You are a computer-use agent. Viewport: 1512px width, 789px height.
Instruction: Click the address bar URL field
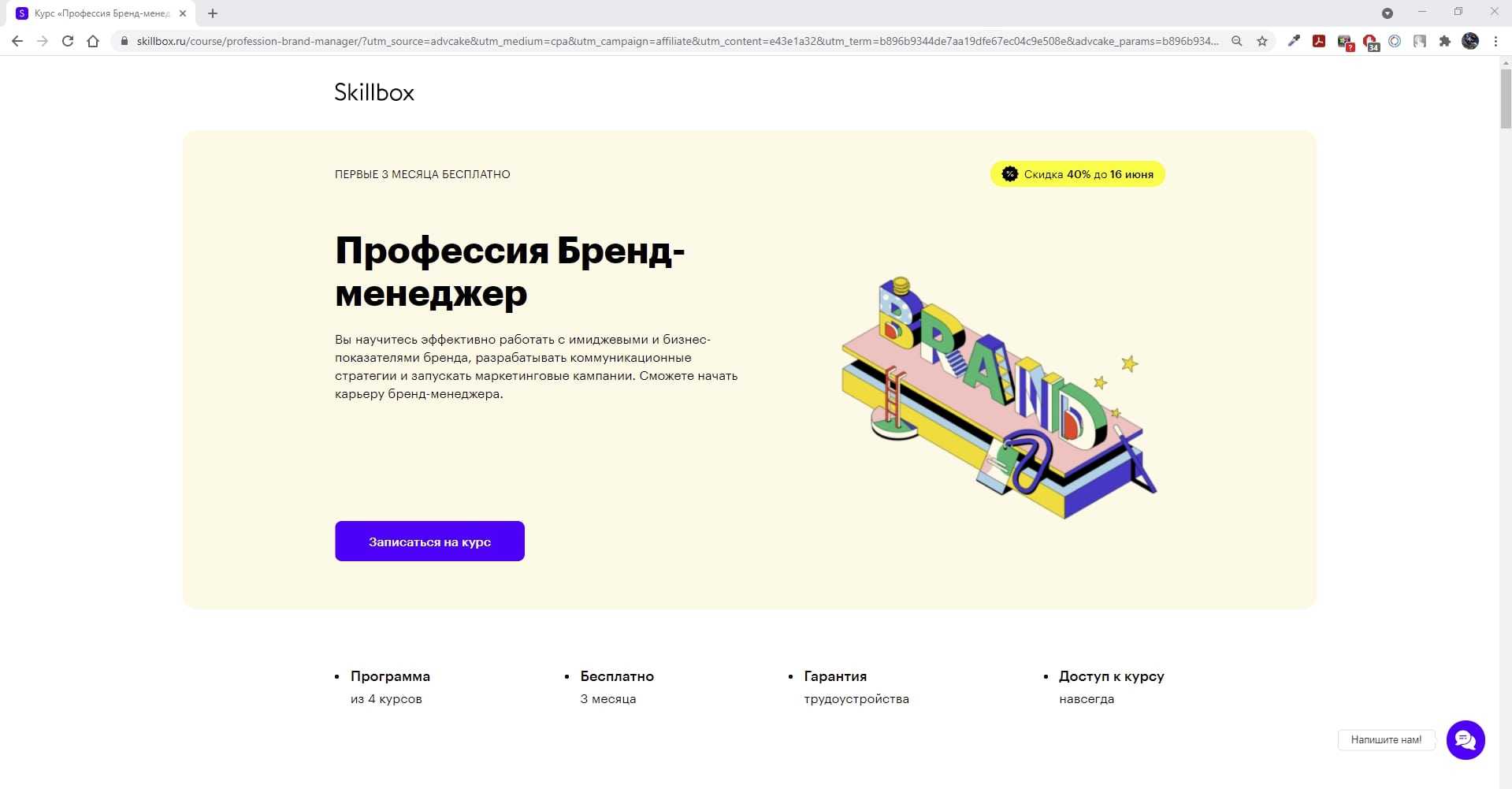click(x=678, y=41)
